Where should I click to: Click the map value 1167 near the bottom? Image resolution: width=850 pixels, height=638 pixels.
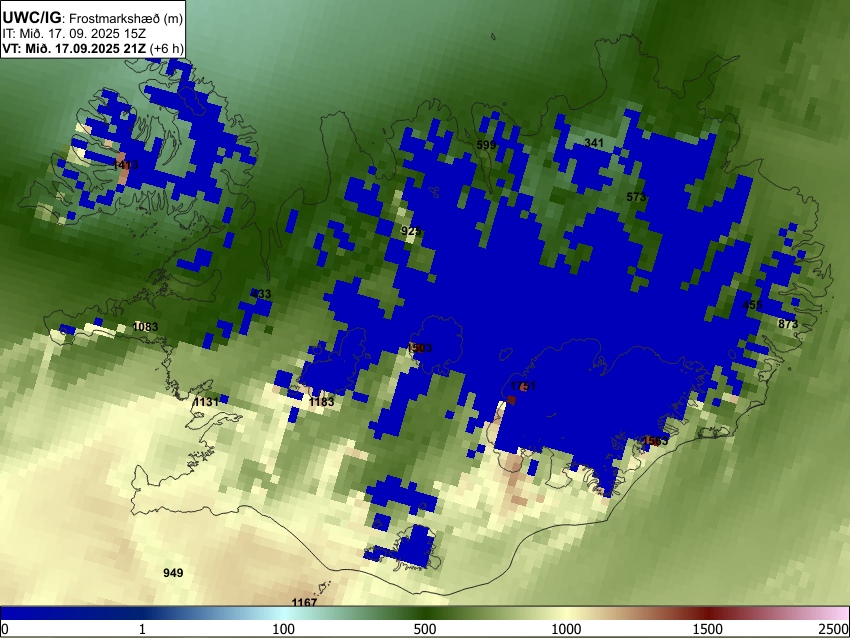pyautogui.click(x=304, y=602)
